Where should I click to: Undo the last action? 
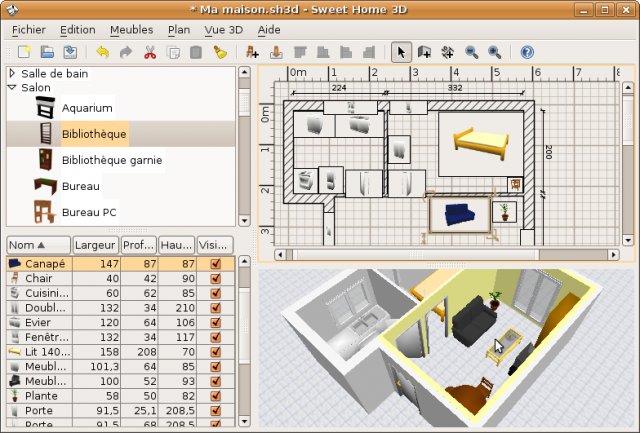click(x=102, y=52)
